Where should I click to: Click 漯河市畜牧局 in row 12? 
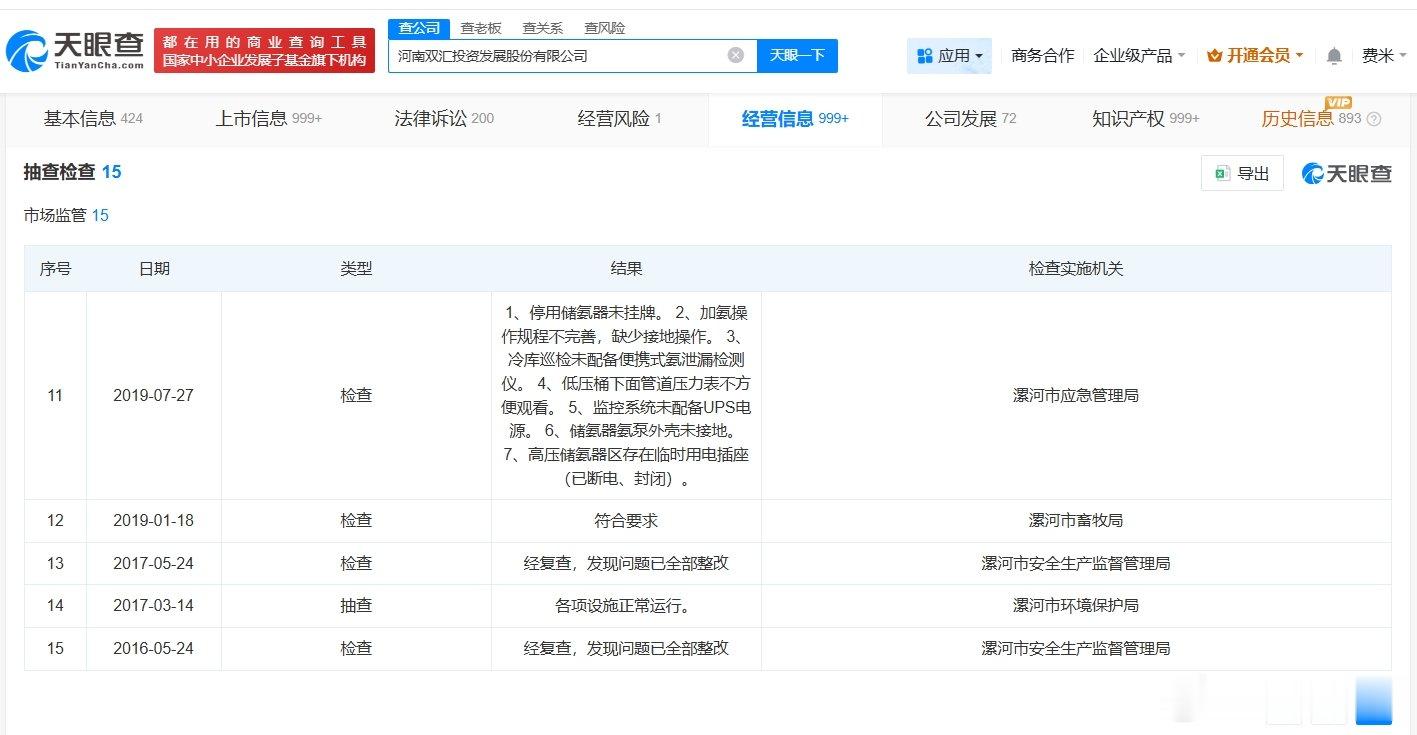[x=1076, y=521]
